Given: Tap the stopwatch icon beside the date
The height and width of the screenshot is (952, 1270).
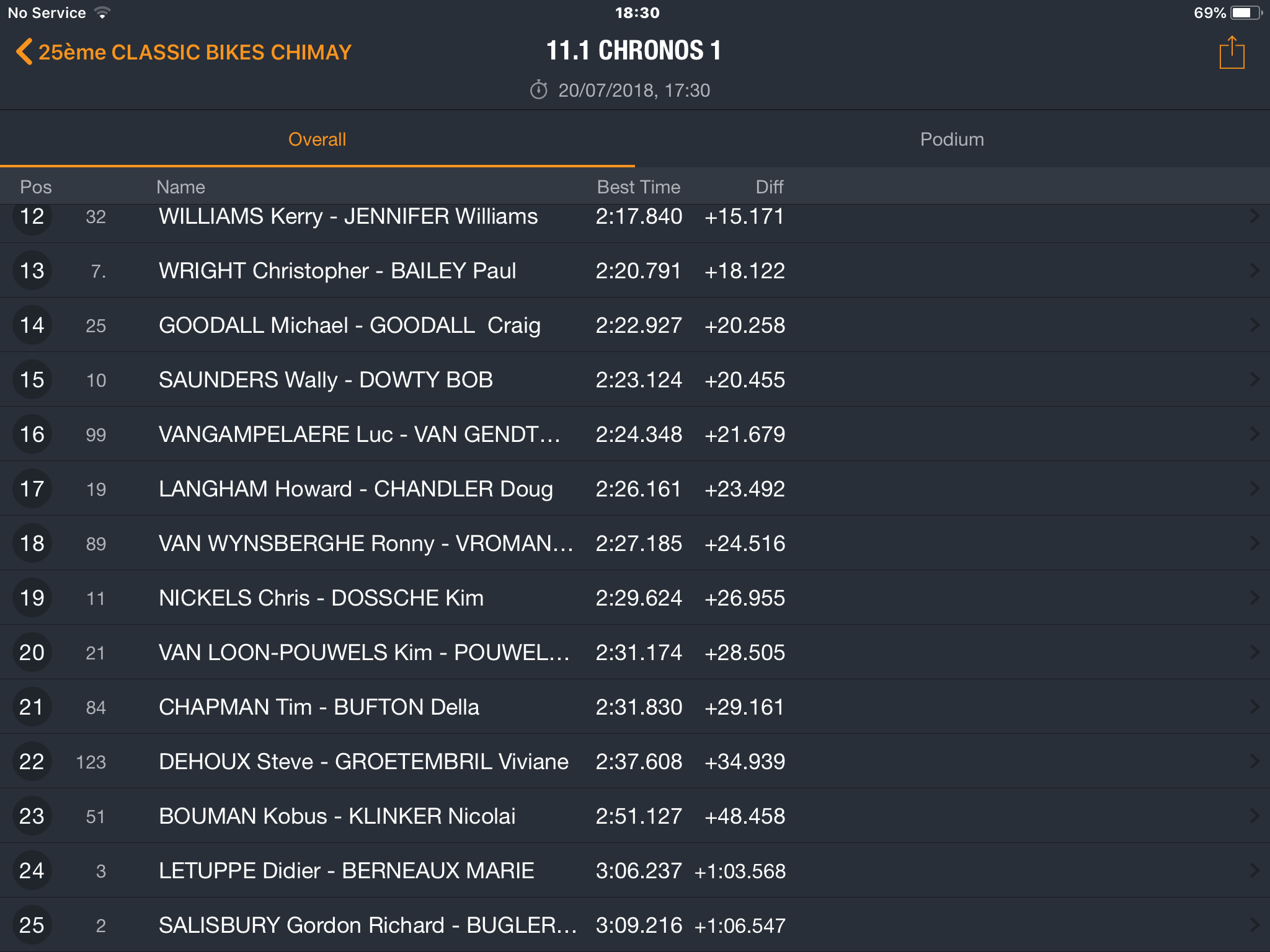Looking at the screenshot, I should point(538,90).
